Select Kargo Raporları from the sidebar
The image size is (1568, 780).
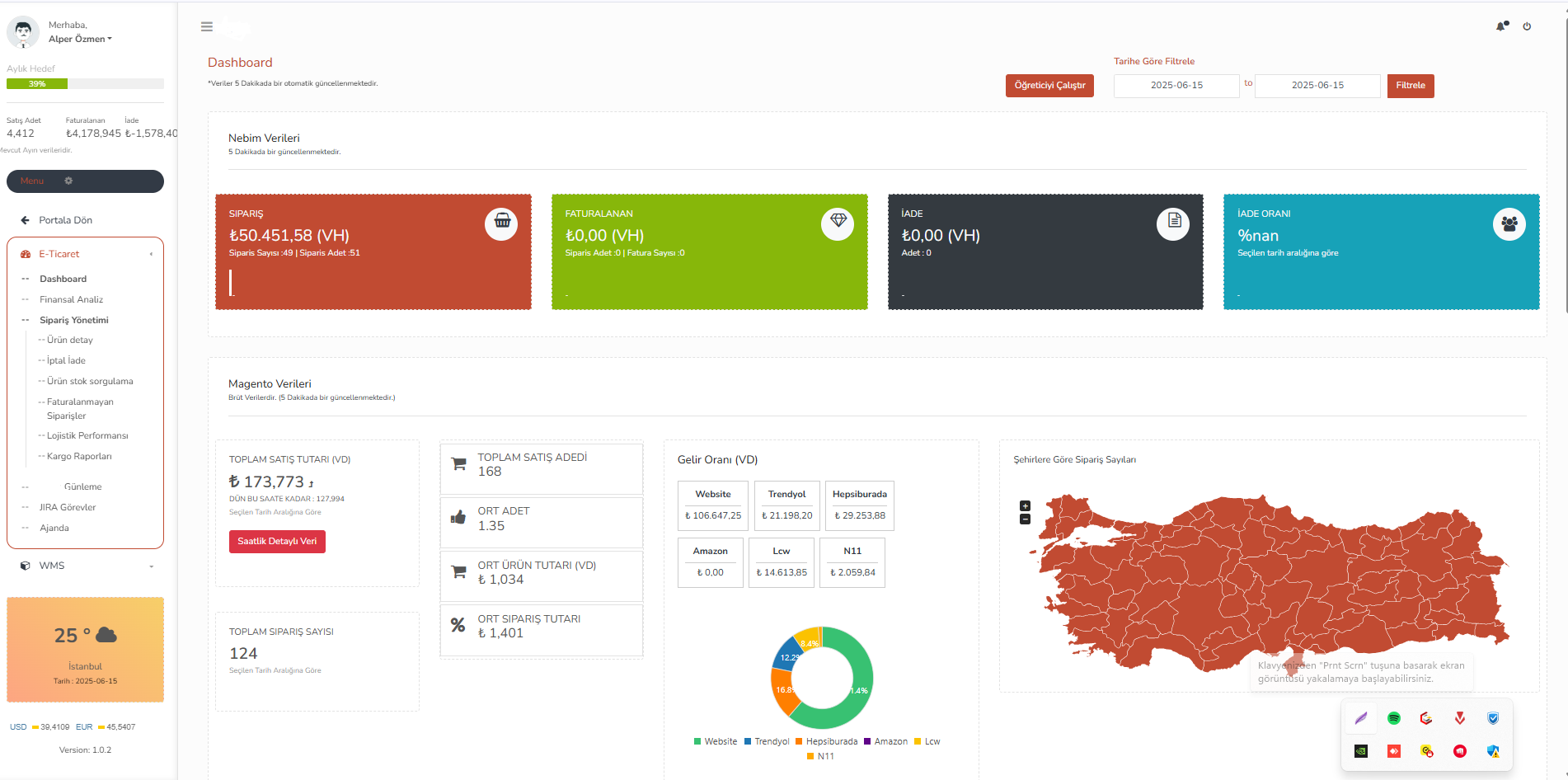click(79, 456)
